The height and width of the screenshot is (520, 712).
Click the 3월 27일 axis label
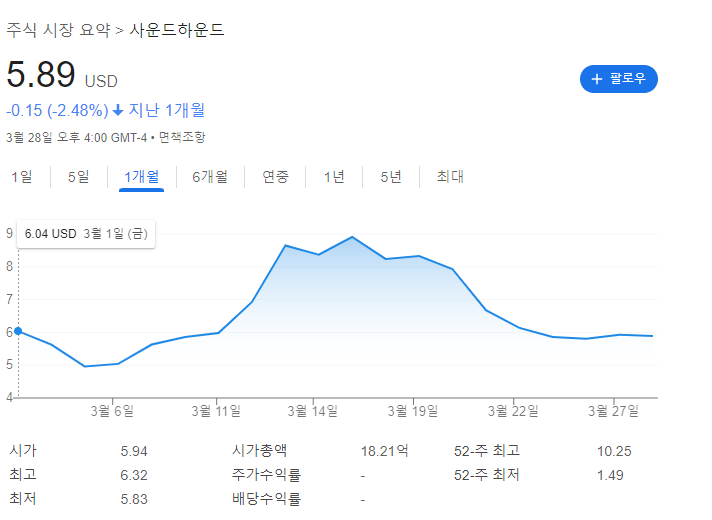613,411
